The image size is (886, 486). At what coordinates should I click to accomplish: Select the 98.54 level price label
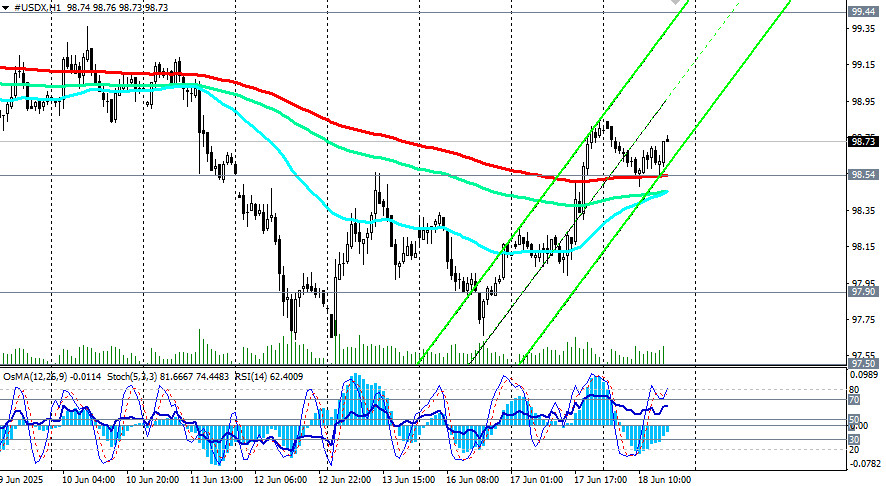pyautogui.click(x=863, y=175)
